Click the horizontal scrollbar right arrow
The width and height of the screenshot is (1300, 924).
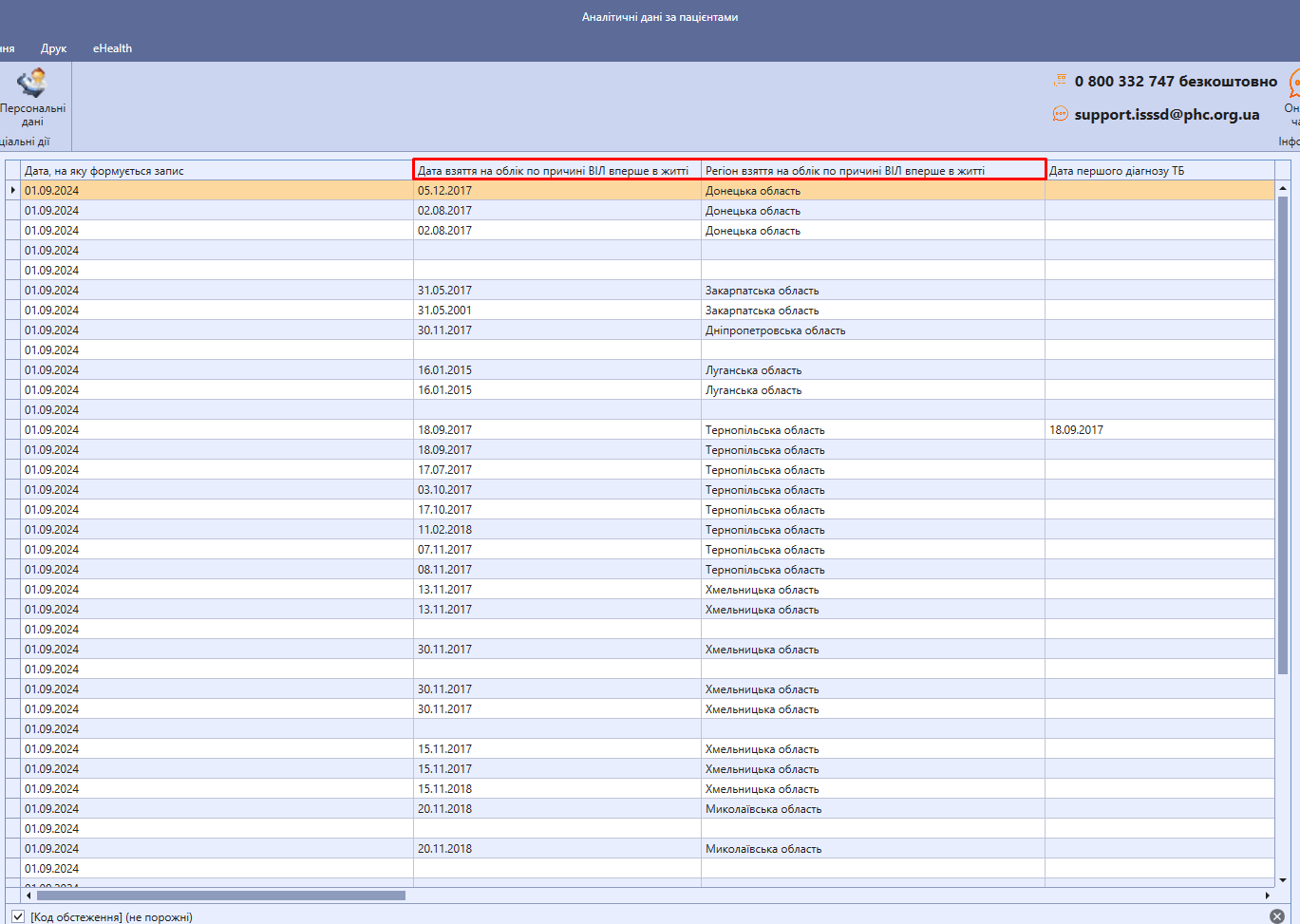pyautogui.click(x=1268, y=896)
